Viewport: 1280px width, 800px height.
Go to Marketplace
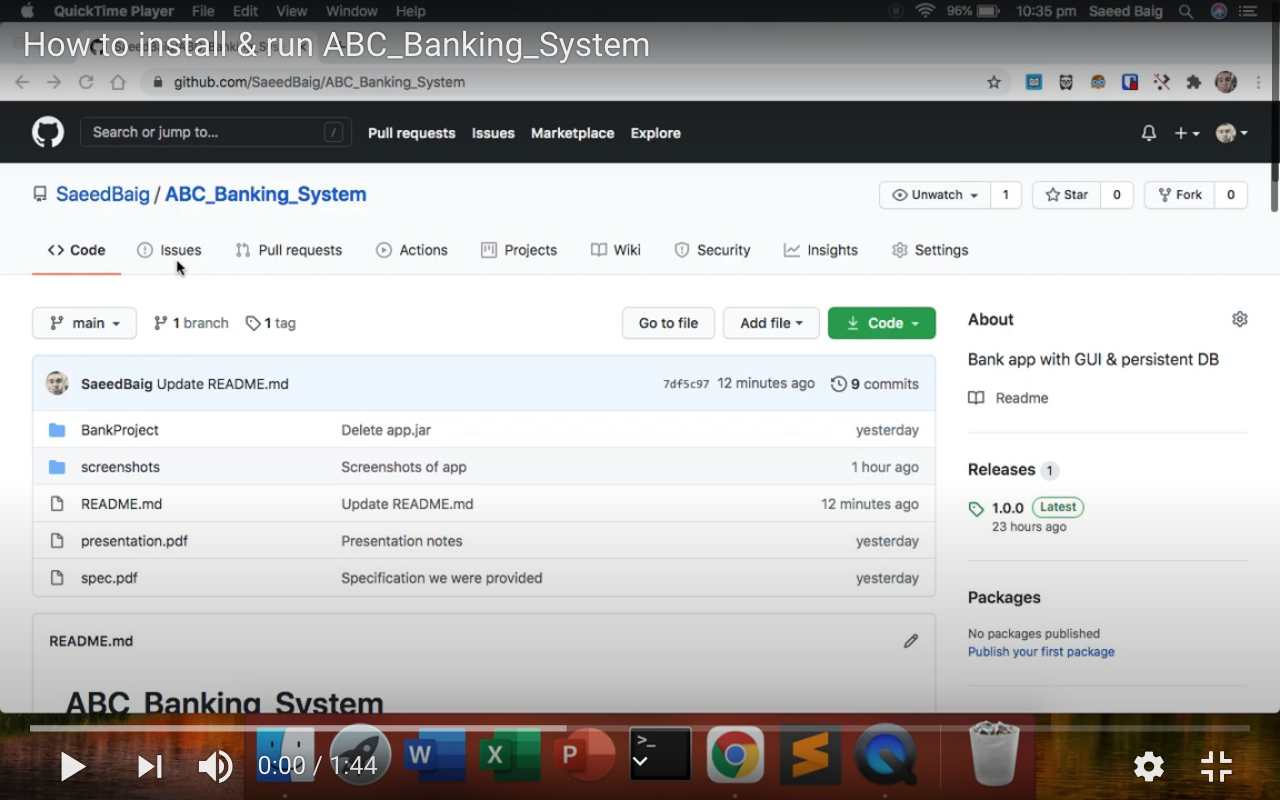point(572,133)
